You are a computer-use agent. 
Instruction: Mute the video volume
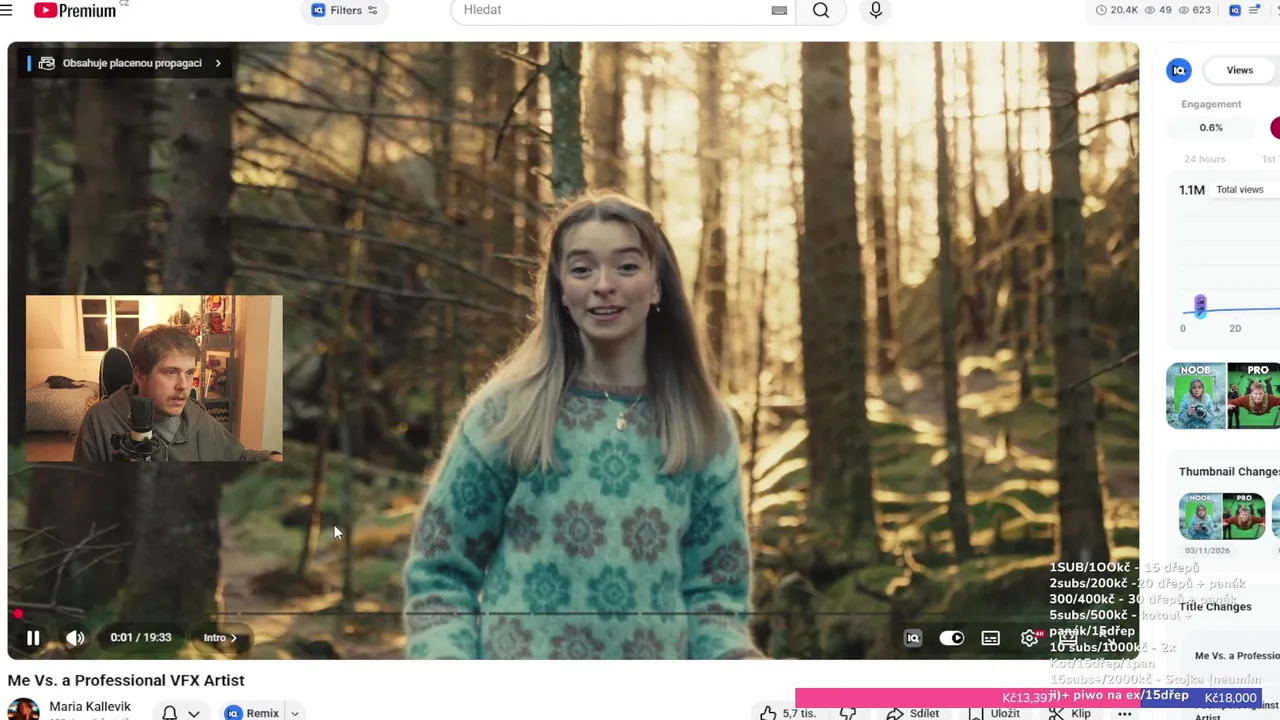(75, 638)
